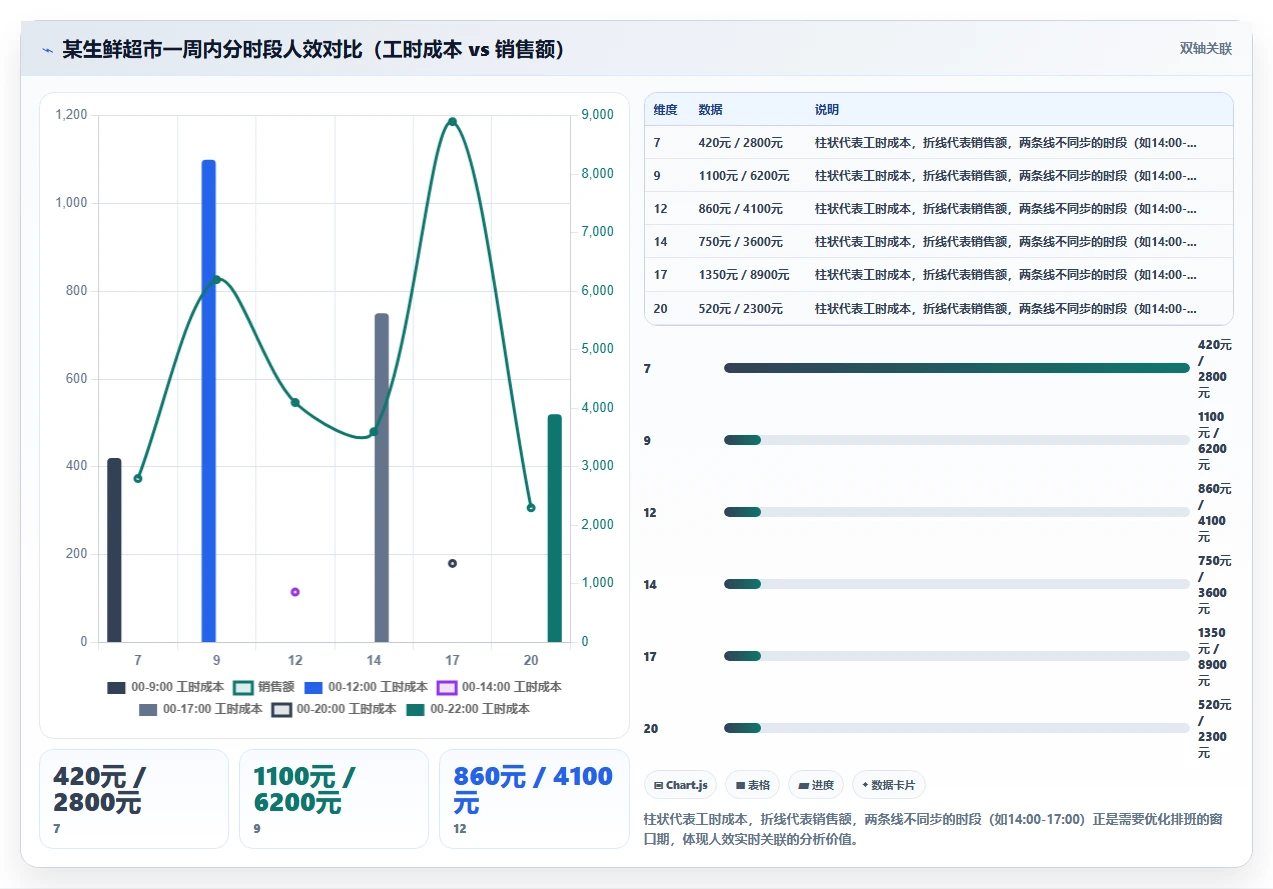Click the dark bar for period 7
Viewport: 1273px width, 889px height.
[x=114, y=550]
